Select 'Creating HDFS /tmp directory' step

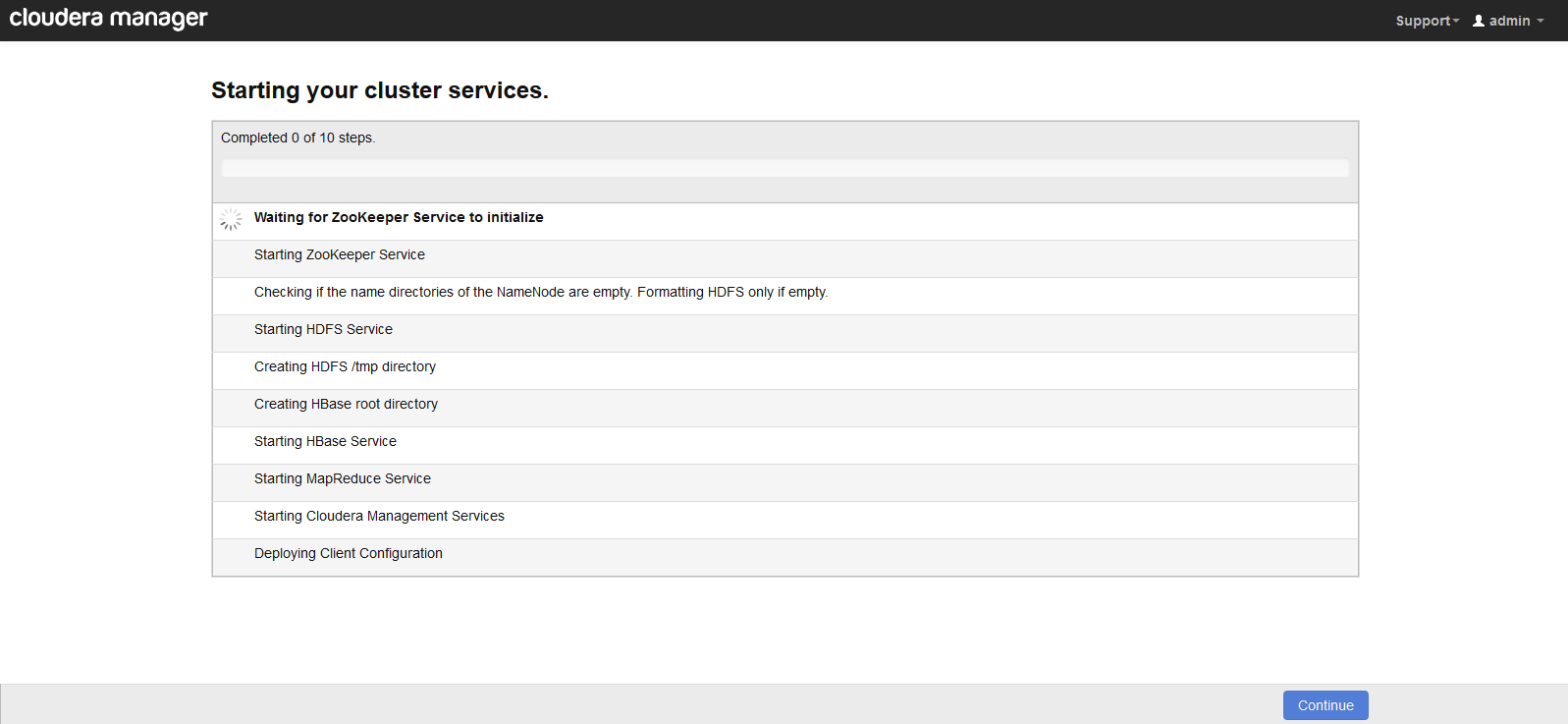(785, 371)
